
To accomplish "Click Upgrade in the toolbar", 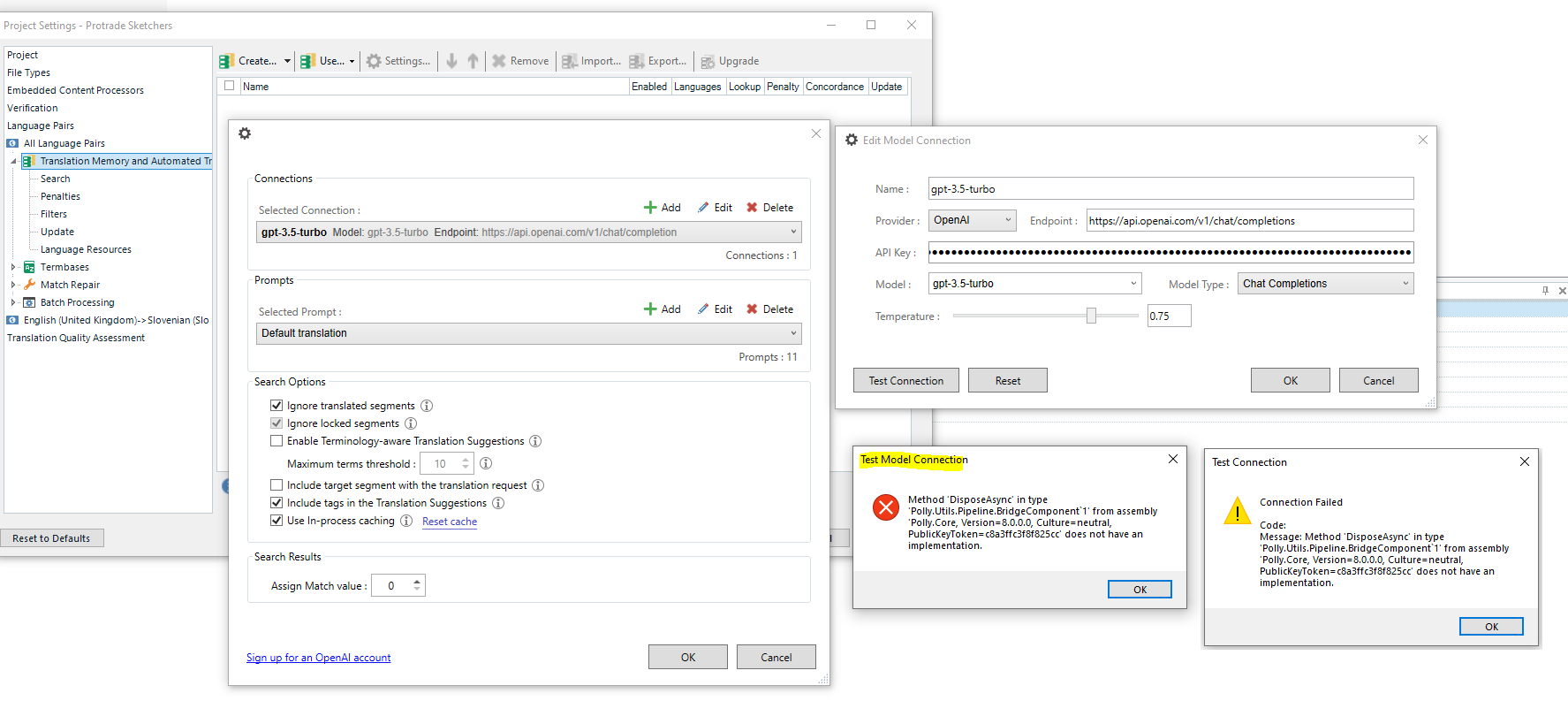I will (x=730, y=61).
